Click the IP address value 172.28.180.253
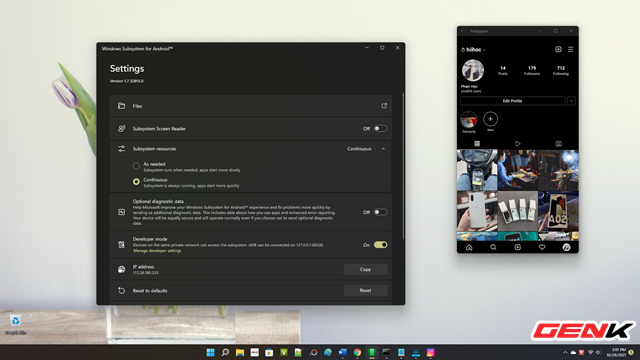Image resolution: width=640 pixels, height=360 pixels. click(146, 273)
